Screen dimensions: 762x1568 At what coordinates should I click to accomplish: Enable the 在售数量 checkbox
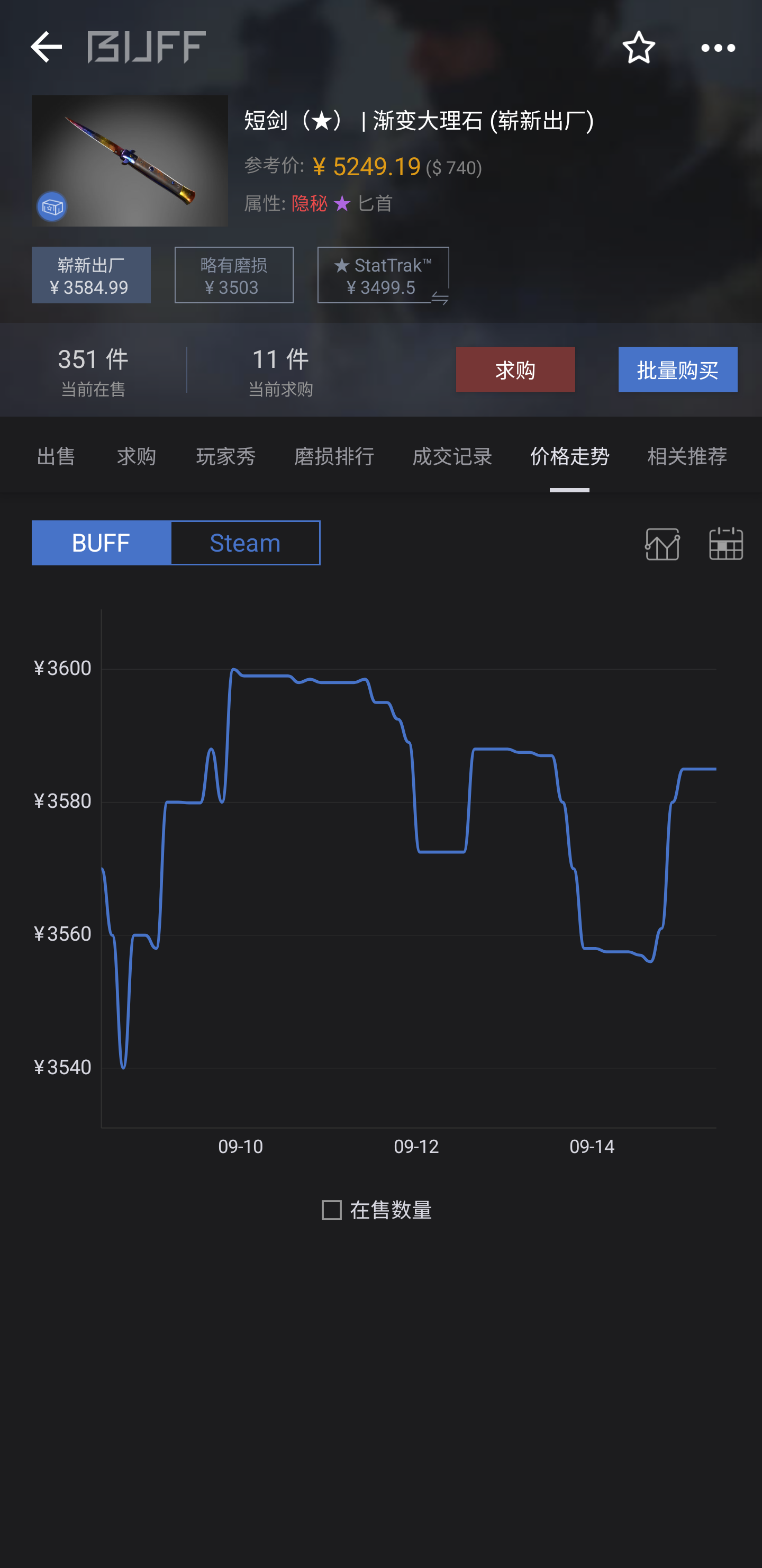coord(332,1210)
